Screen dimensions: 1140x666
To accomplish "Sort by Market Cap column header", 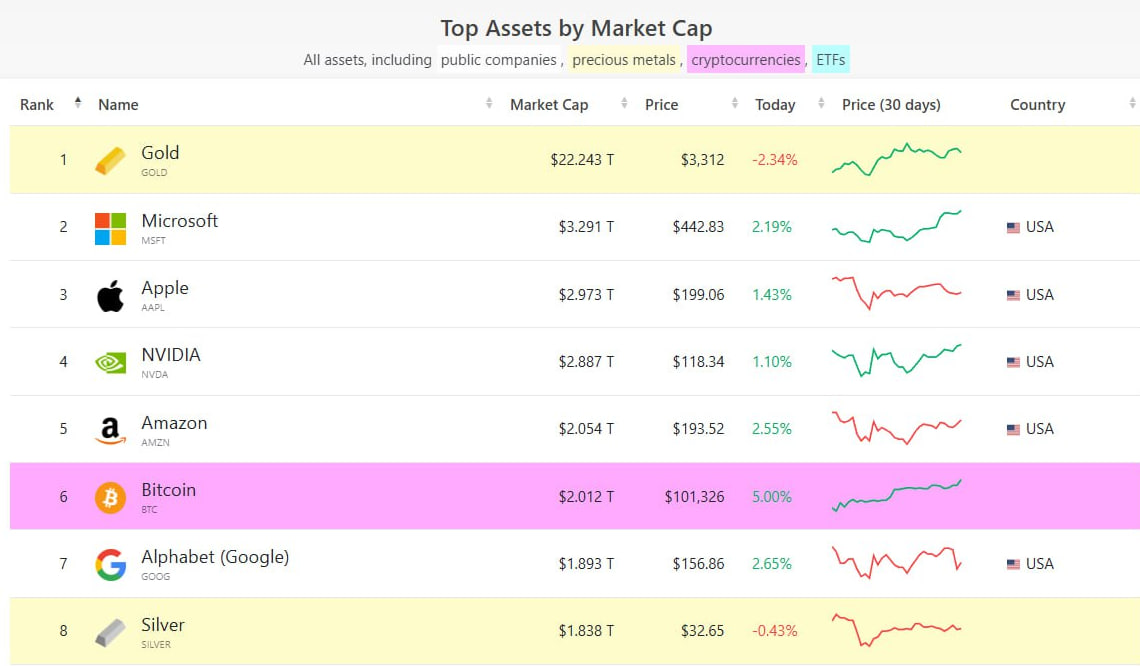I will [549, 105].
